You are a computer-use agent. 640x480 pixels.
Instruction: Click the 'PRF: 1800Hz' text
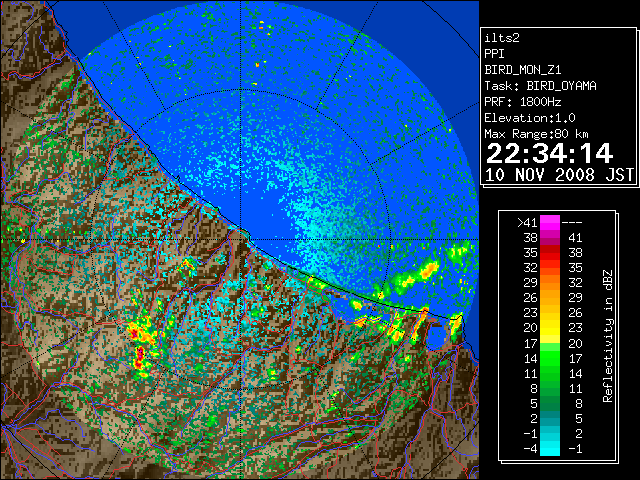pyautogui.click(x=523, y=102)
